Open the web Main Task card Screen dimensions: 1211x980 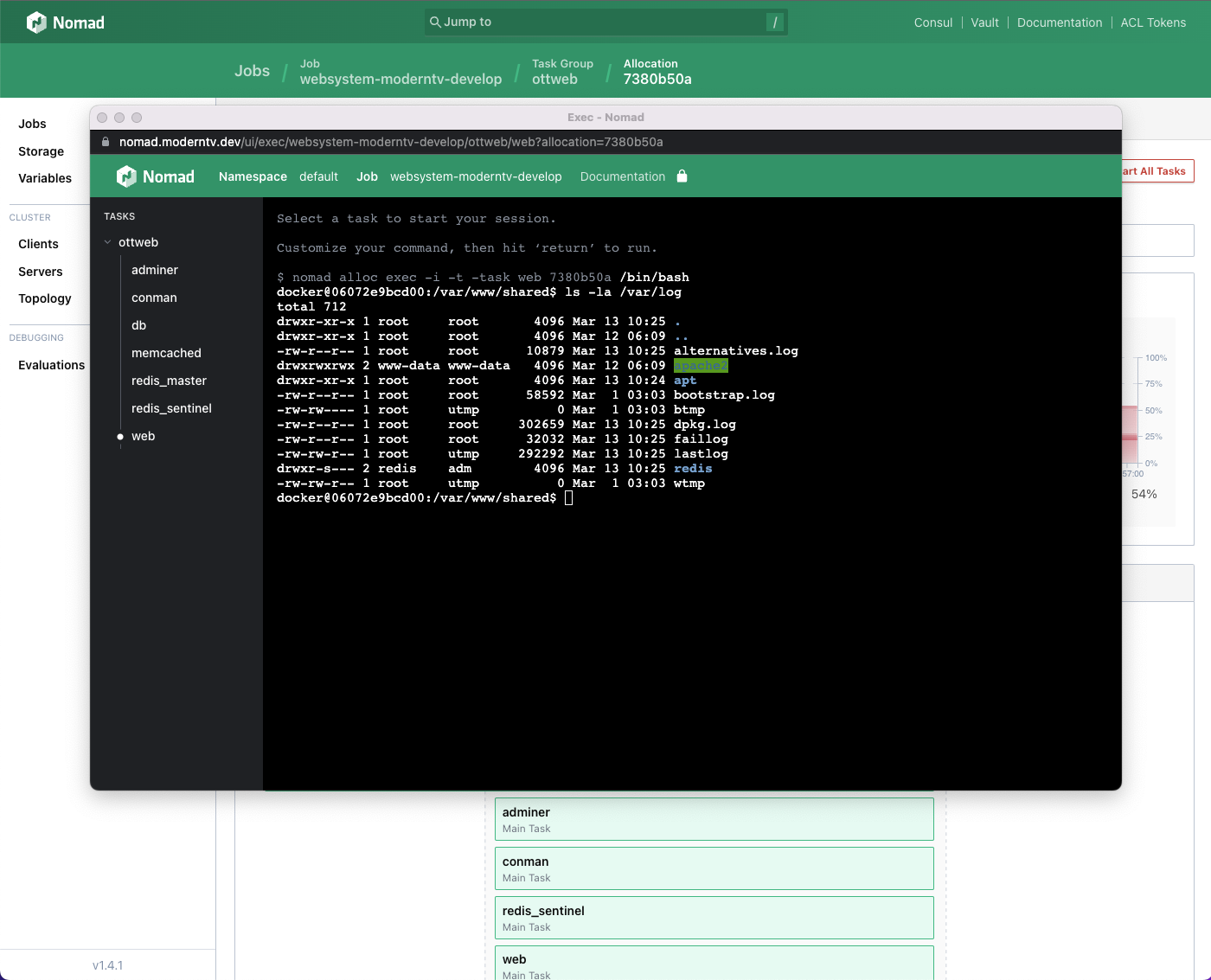pos(714,963)
